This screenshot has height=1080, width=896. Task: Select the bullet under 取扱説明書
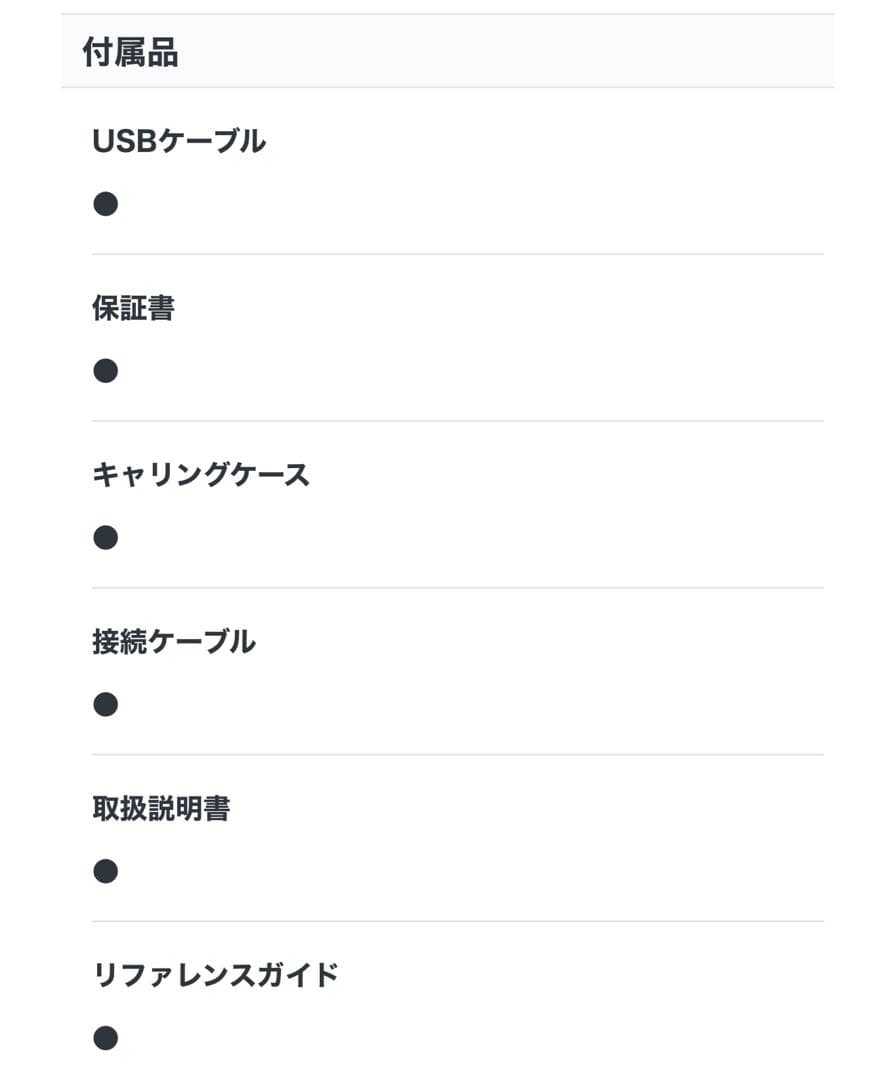click(x=106, y=872)
